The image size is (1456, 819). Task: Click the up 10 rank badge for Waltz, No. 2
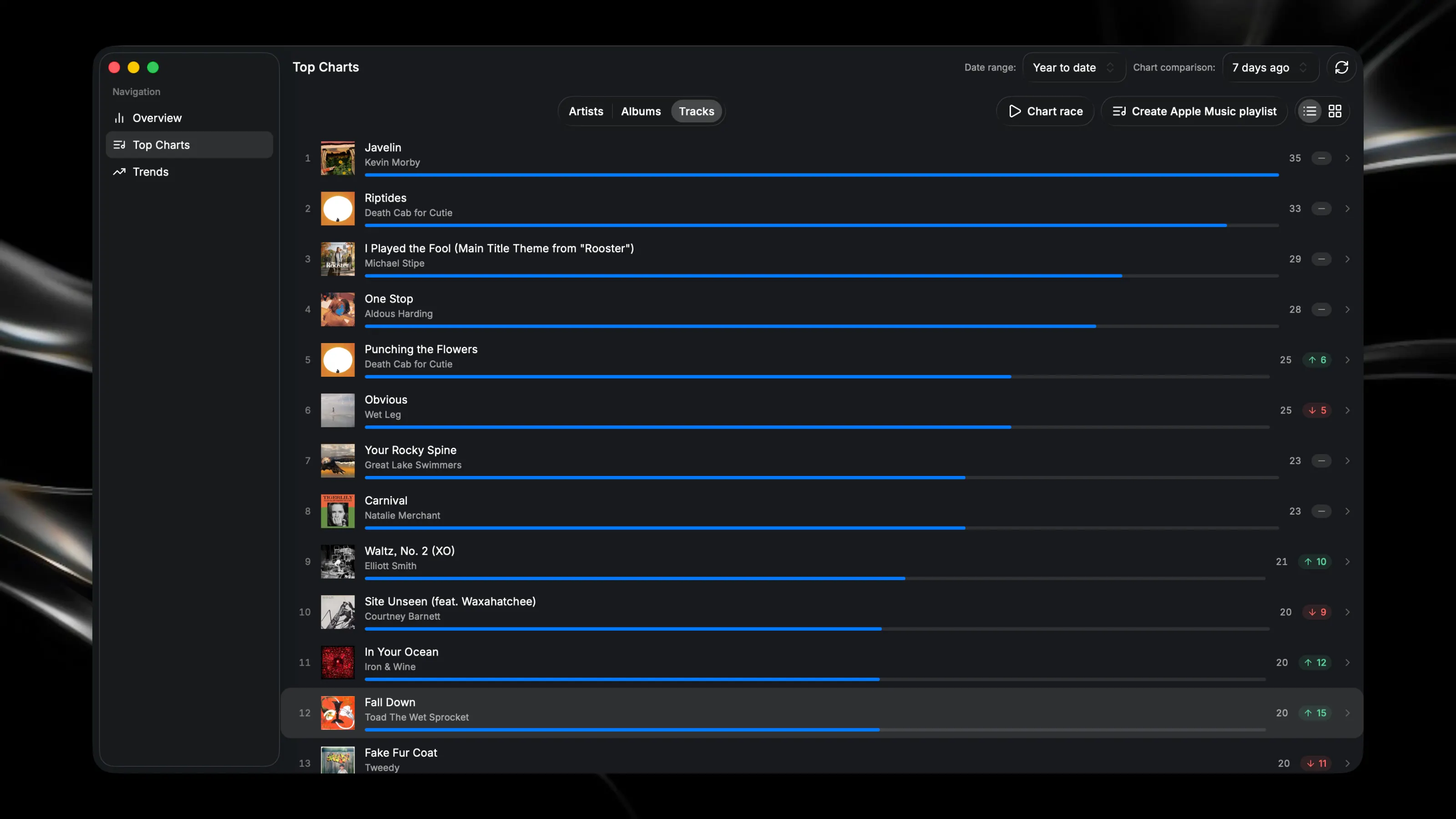tap(1314, 562)
